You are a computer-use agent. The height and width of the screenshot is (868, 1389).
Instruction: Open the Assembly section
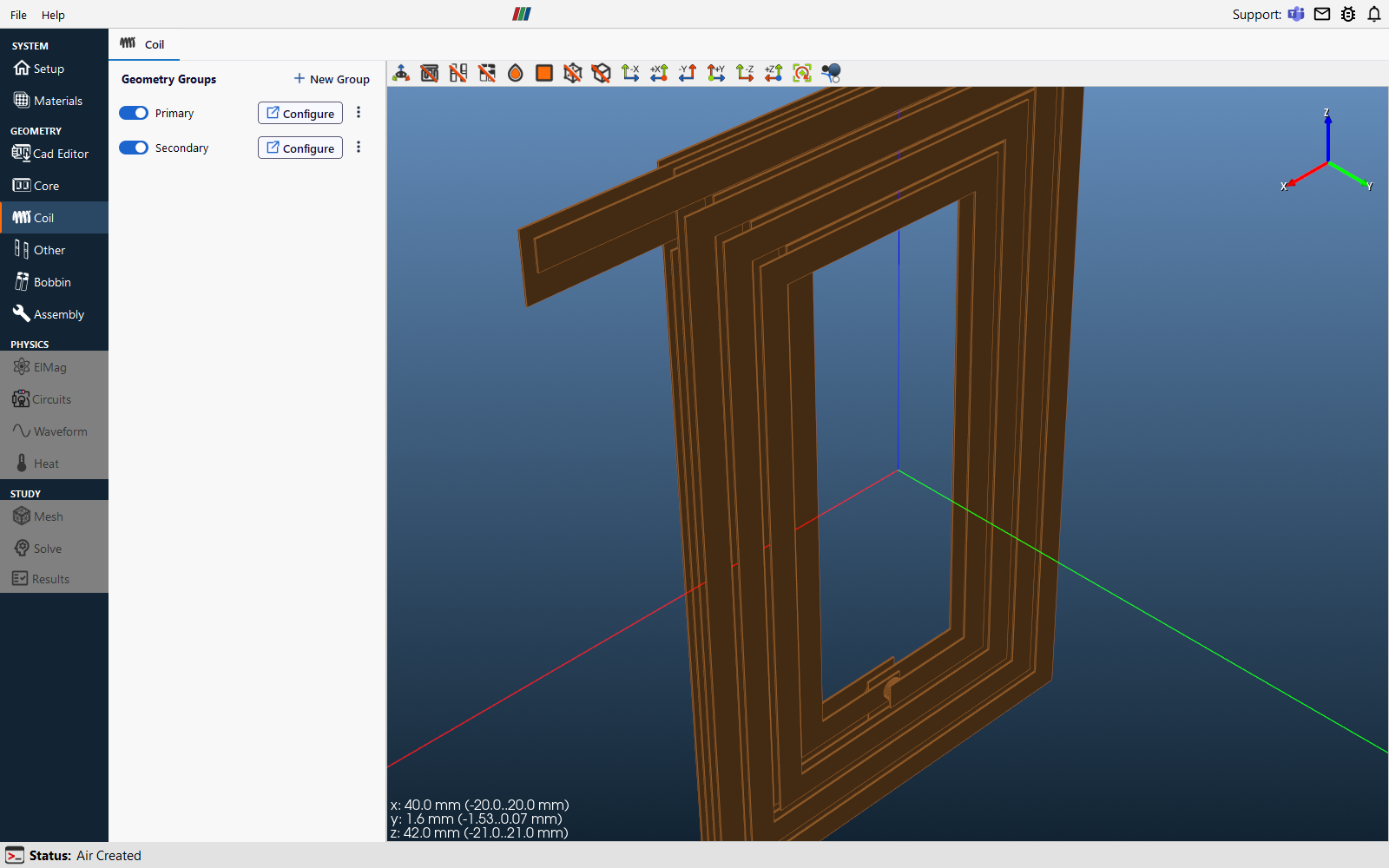point(54,314)
